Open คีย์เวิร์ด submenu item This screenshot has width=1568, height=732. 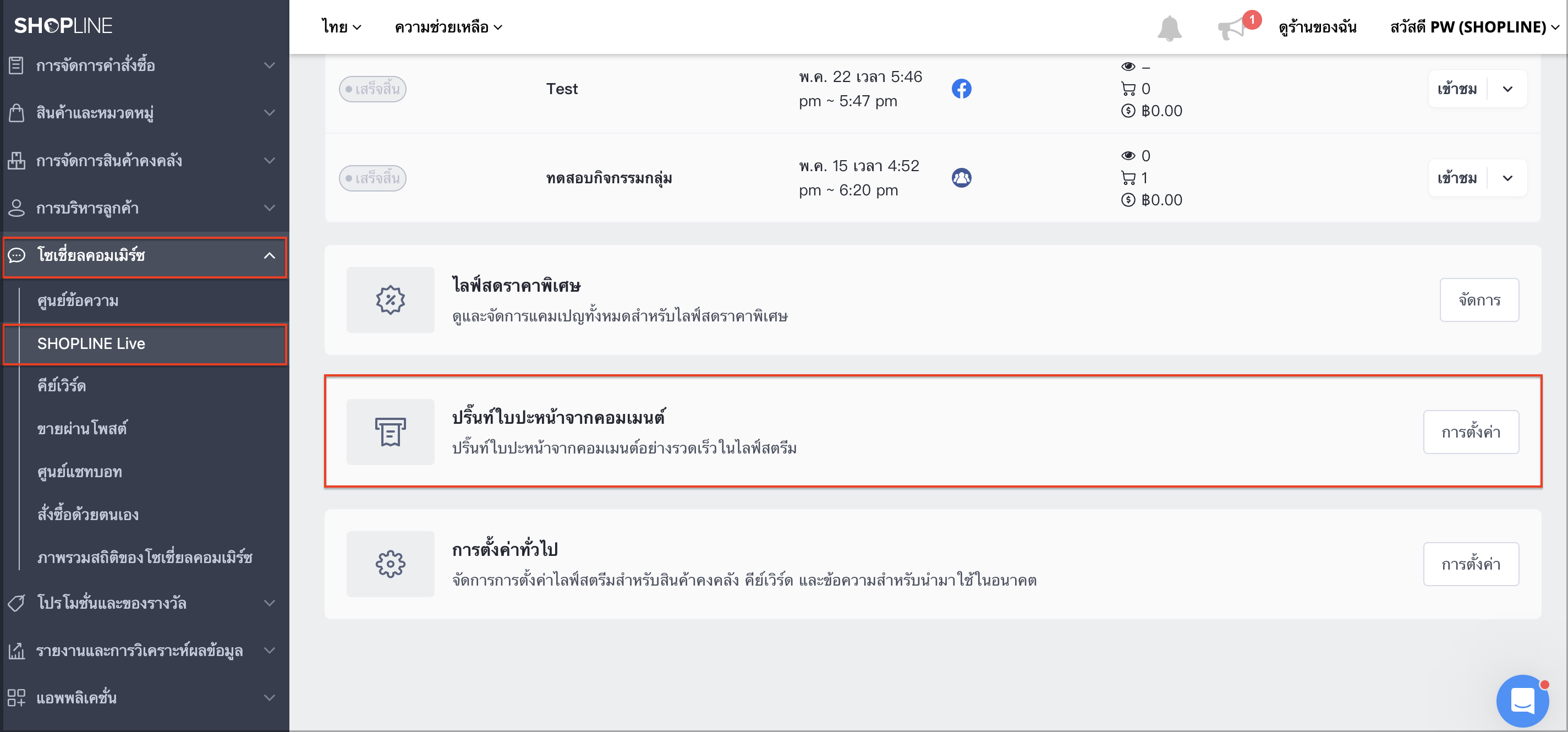(x=62, y=386)
